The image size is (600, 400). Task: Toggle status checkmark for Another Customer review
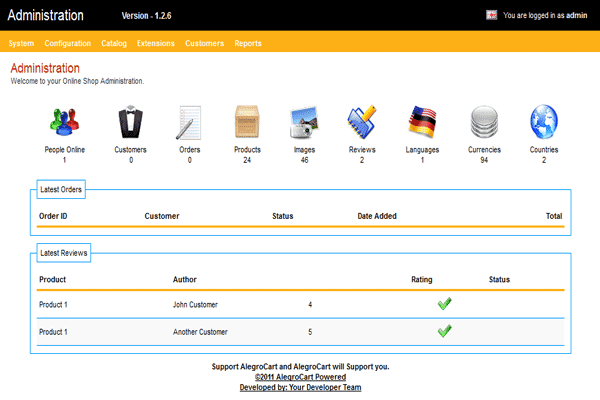point(445,331)
